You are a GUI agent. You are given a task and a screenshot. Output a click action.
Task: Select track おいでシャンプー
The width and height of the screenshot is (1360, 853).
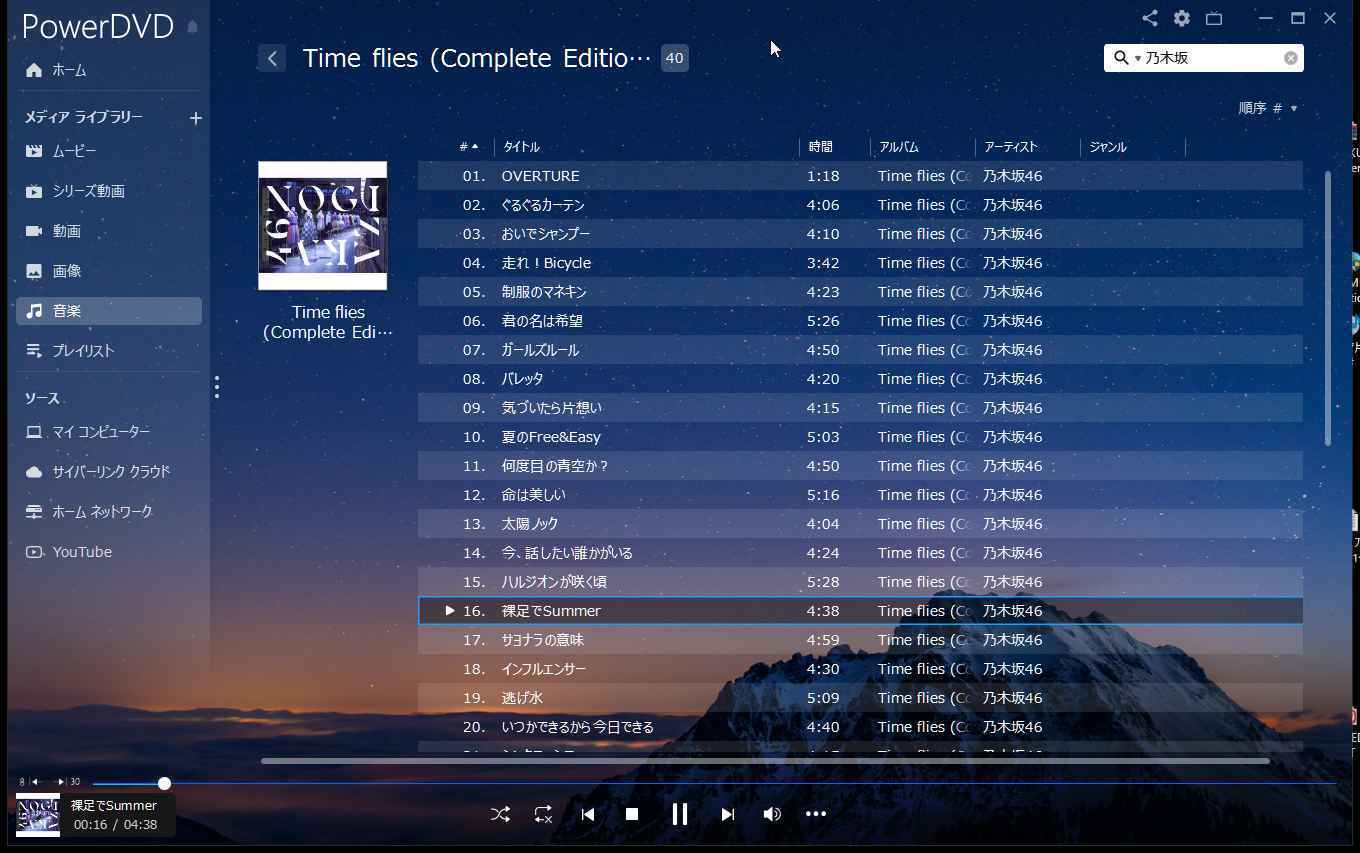(860, 234)
